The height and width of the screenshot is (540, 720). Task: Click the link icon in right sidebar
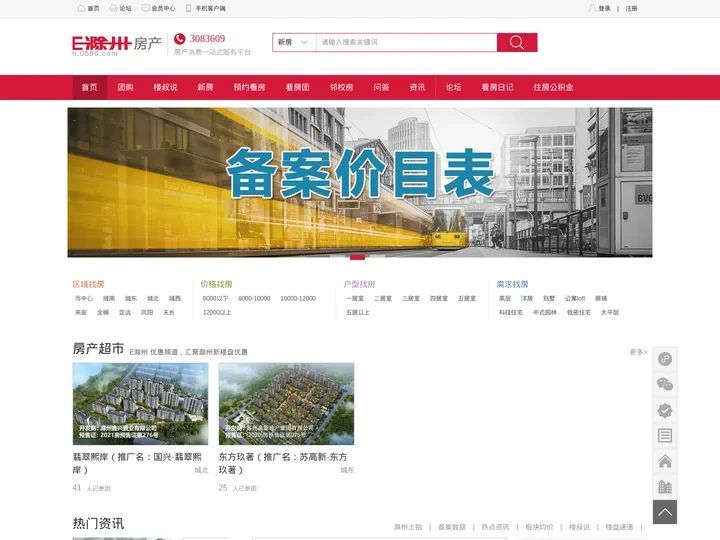point(665,359)
